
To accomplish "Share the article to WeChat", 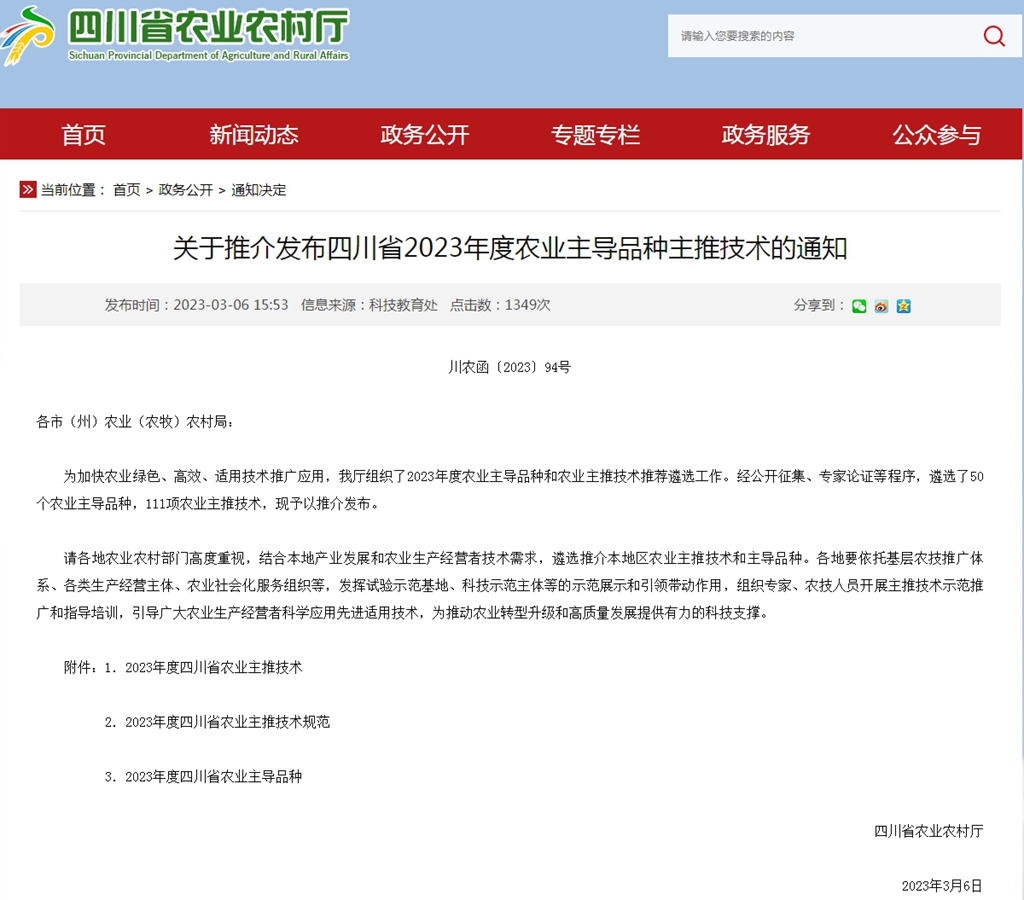I will point(859,306).
